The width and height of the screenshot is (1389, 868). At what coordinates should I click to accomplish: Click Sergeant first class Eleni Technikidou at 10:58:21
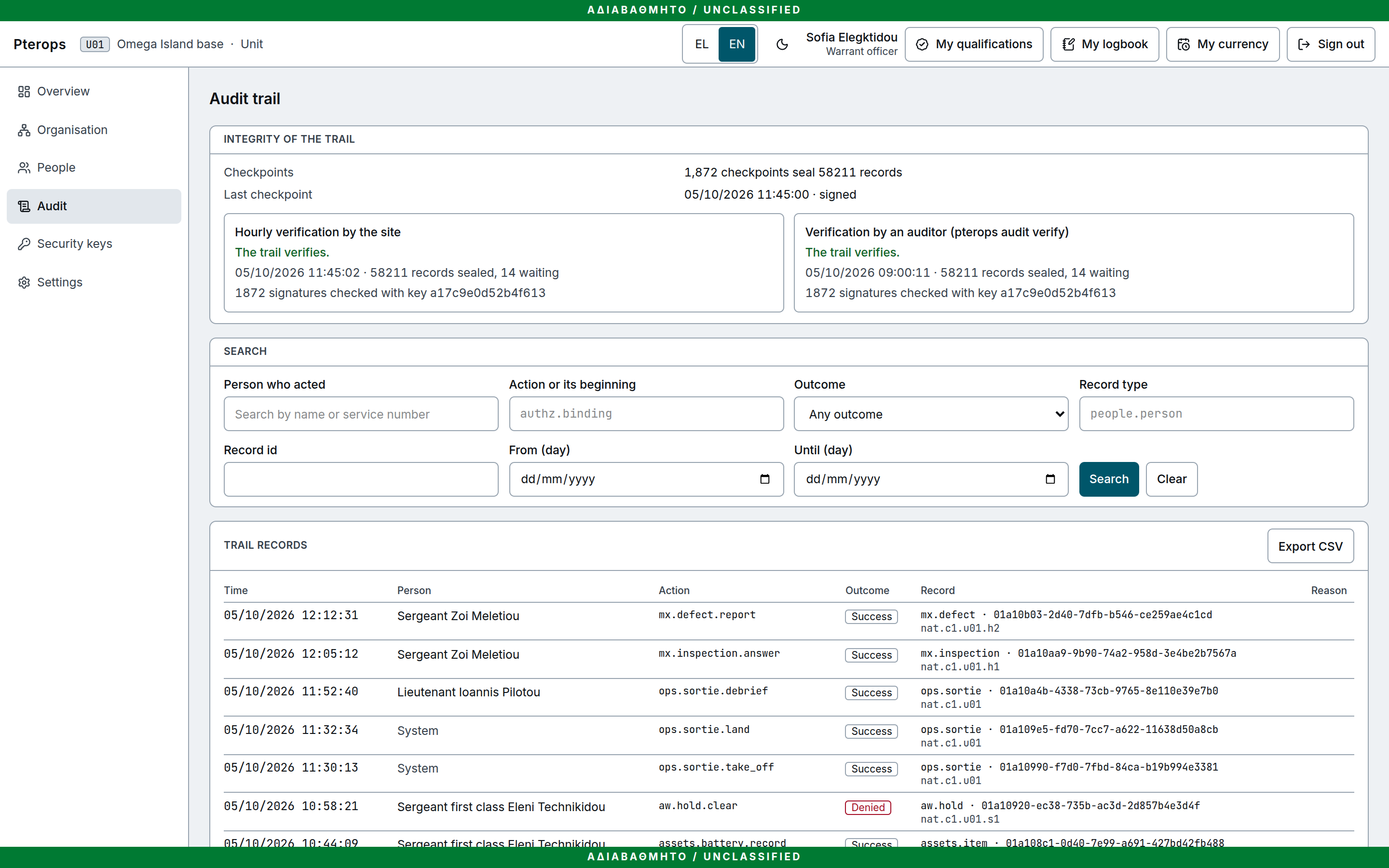[x=501, y=807]
